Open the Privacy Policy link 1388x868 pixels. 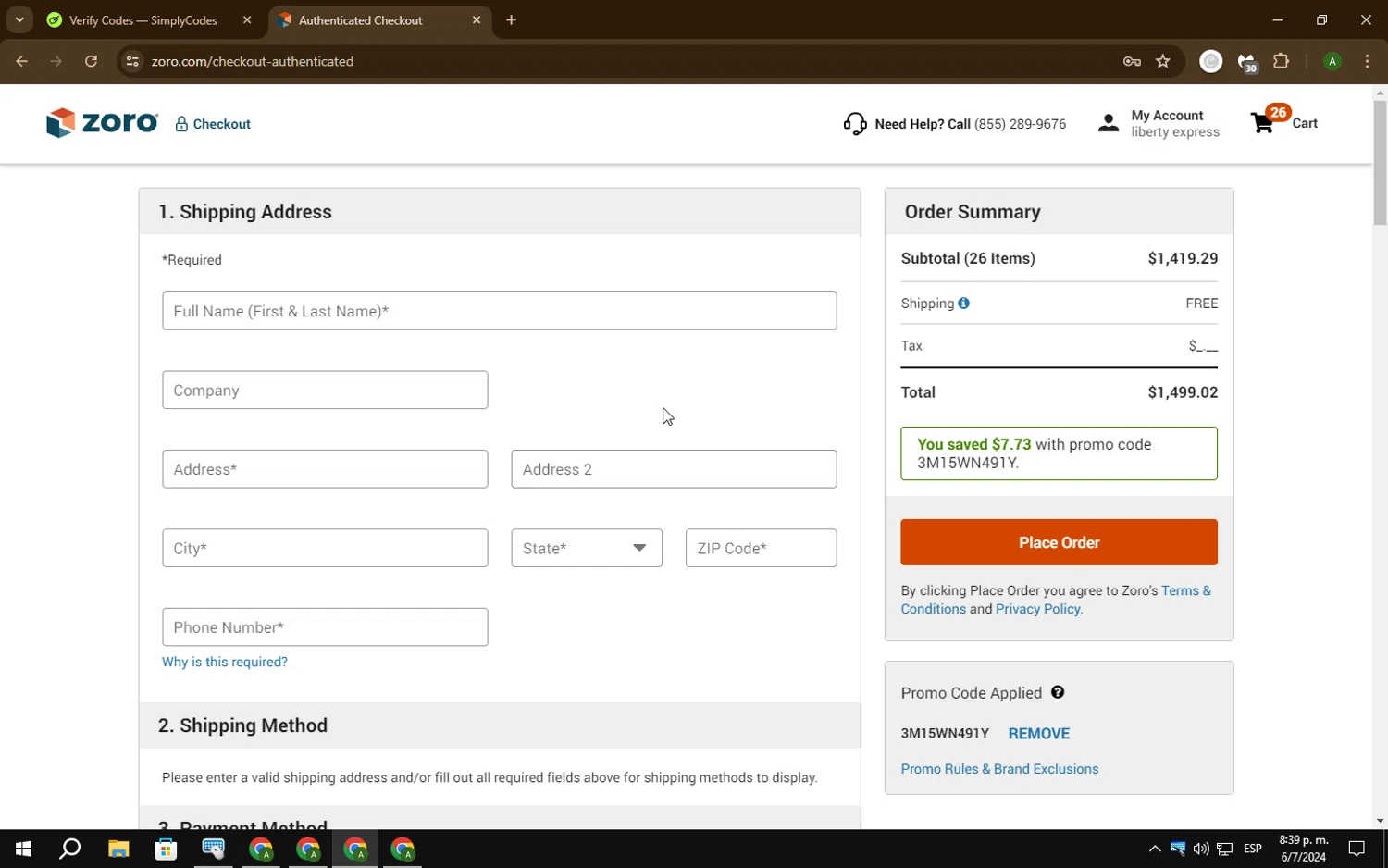(1038, 609)
